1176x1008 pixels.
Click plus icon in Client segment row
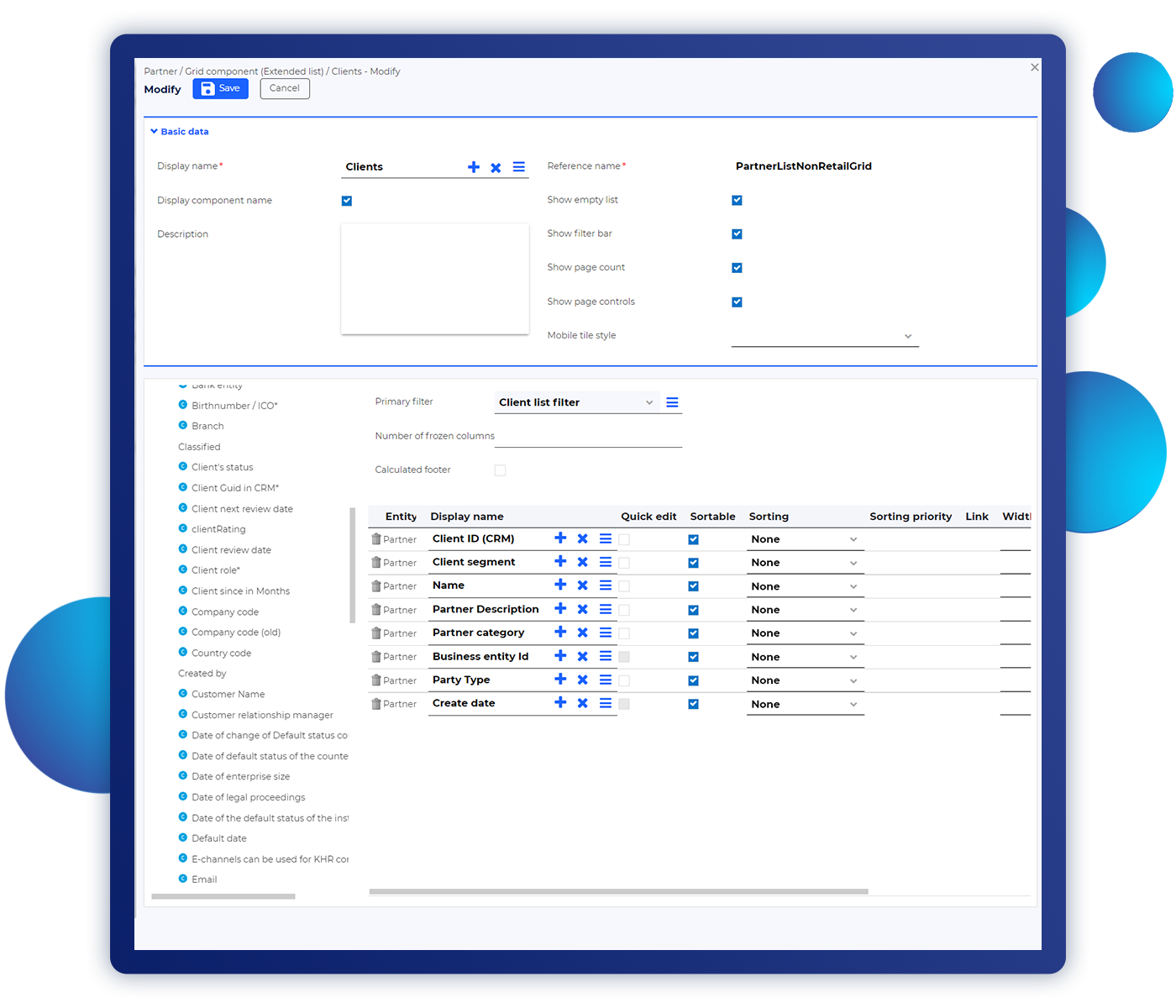[x=560, y=562]
